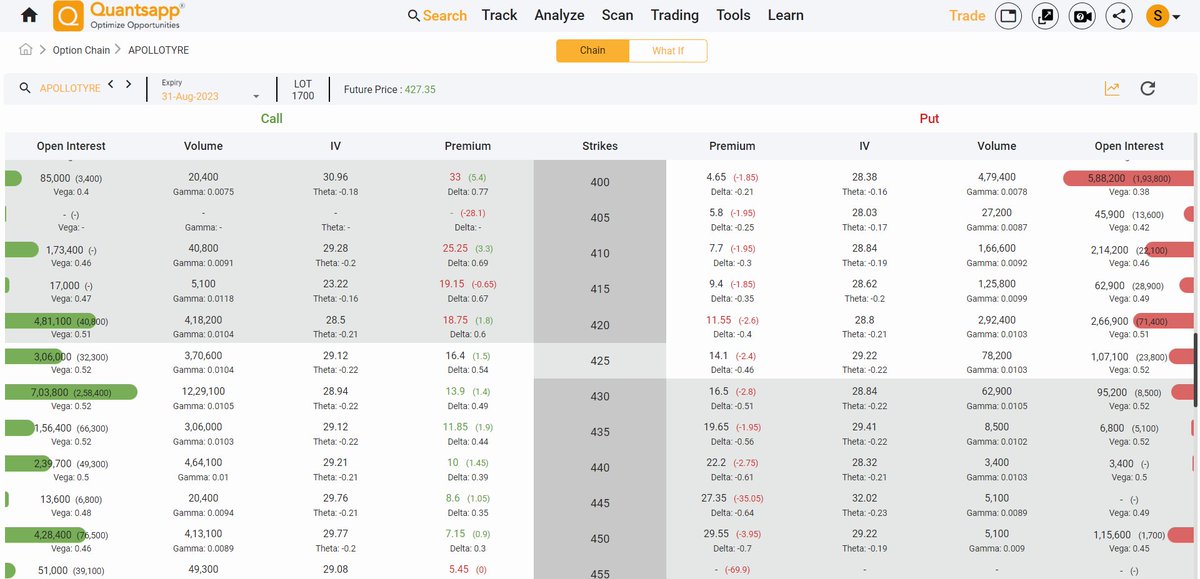Click put premium 27.35
This screenshot has width=1200, height=579.
(715, 498)
